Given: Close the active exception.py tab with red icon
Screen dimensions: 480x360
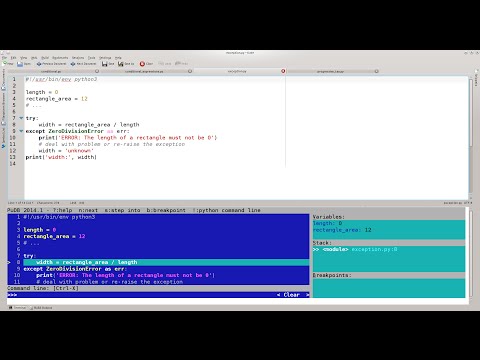Looking at the screenshot, I should (x=283, y=71).
